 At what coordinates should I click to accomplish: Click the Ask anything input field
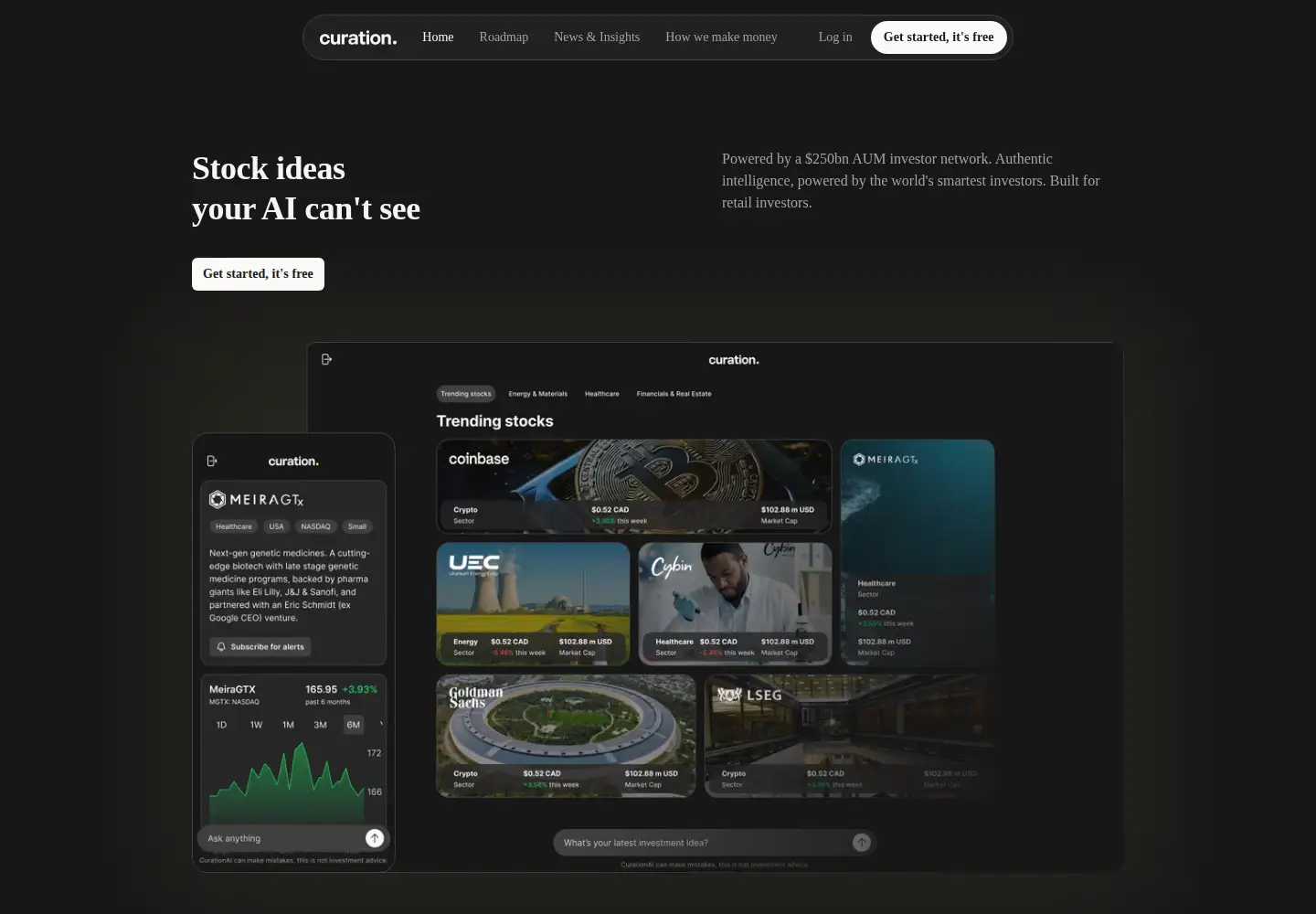coord(294,838)
